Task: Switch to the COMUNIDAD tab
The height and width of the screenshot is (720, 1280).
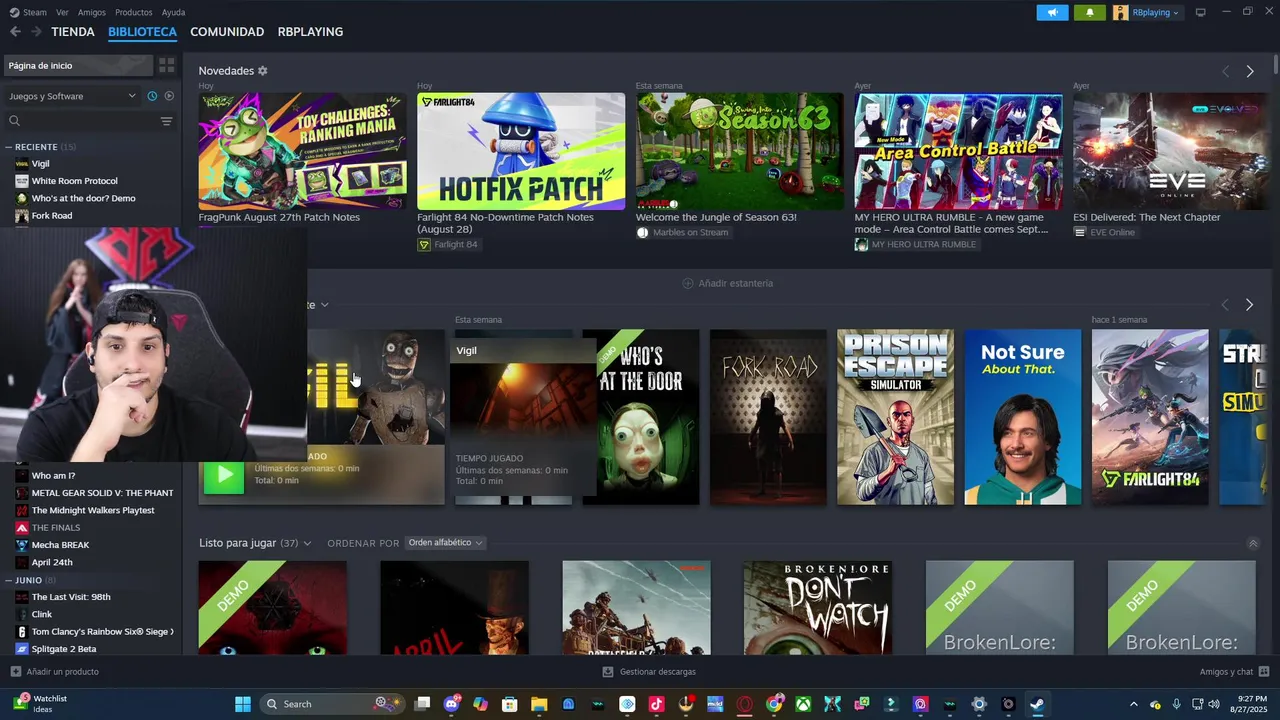Action: 227,32
